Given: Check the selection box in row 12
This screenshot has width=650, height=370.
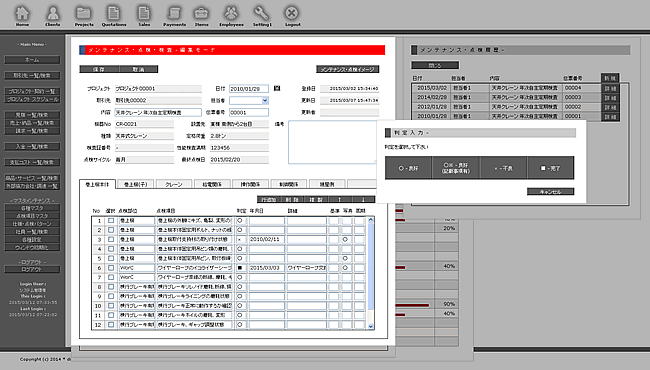Looking at the screenshot, I should pyautogui.click(x=111, y=324).
